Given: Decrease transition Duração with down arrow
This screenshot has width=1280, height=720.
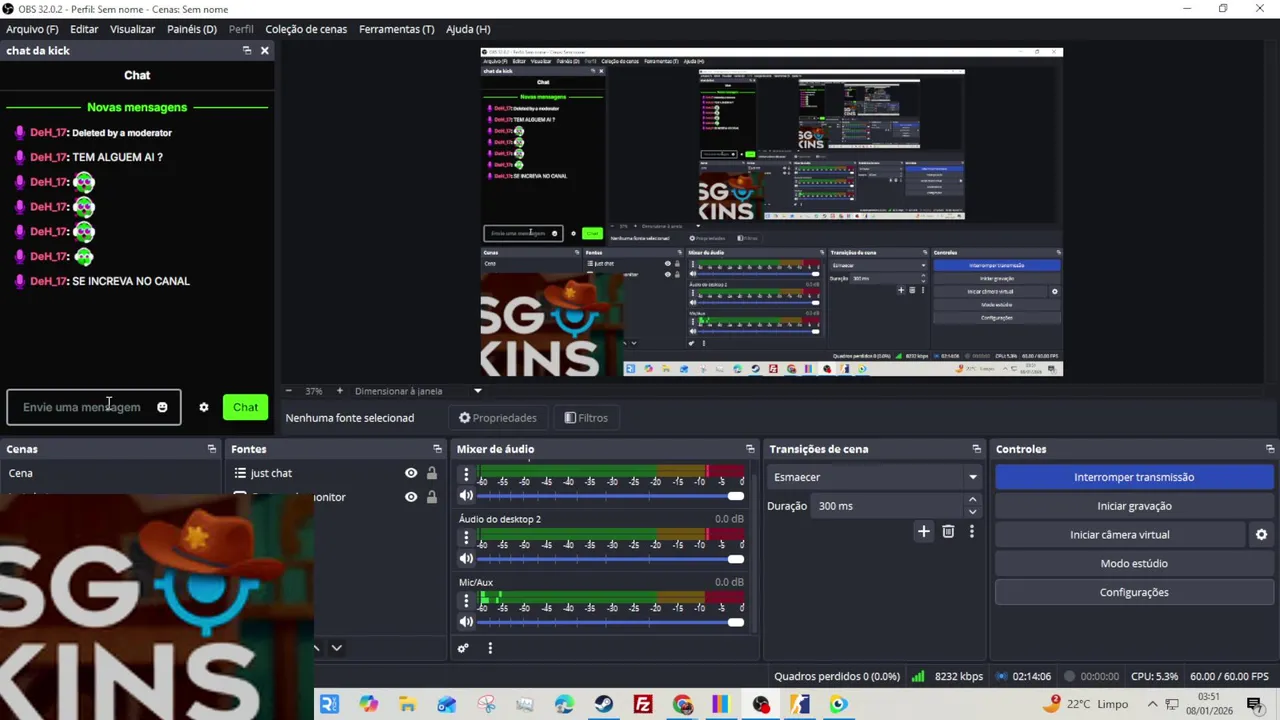Looking at the screenshot, I should (973, 512).
